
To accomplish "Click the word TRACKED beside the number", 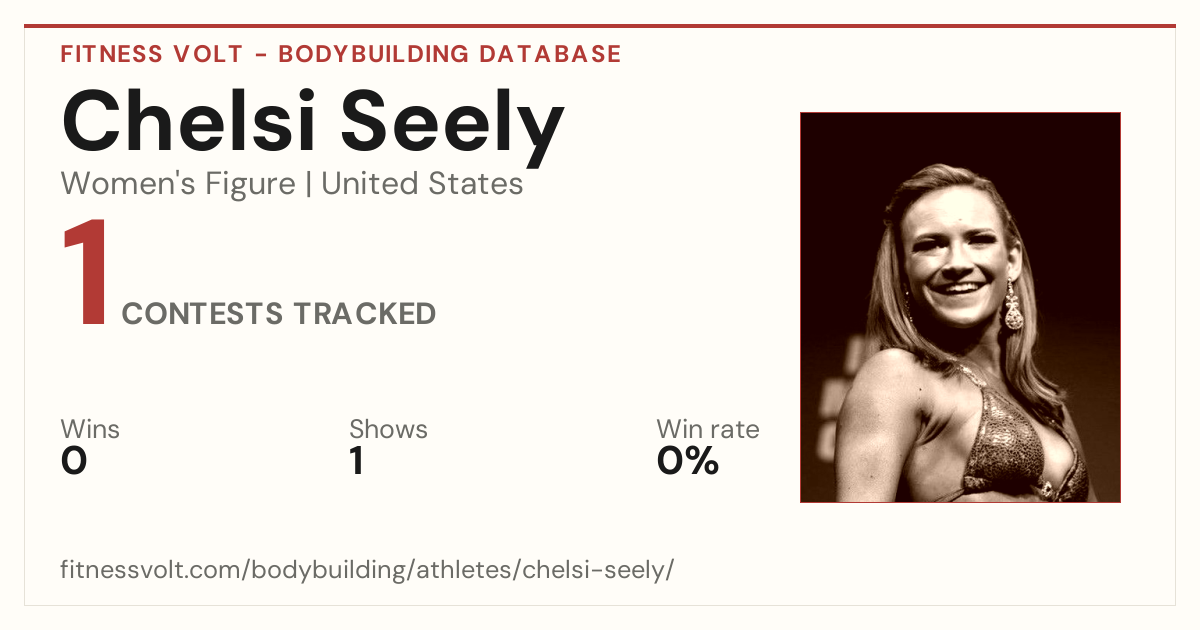I will [x=364, y=314].
